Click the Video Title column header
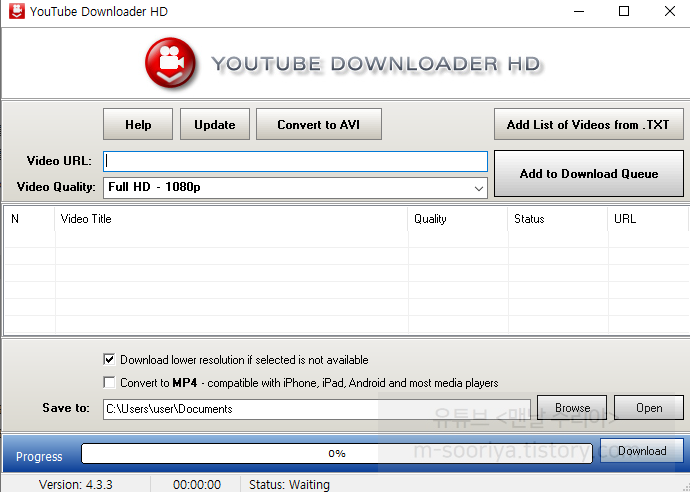Screen dimensions: 690x492 pyautogui.click(x=231, y=219)
